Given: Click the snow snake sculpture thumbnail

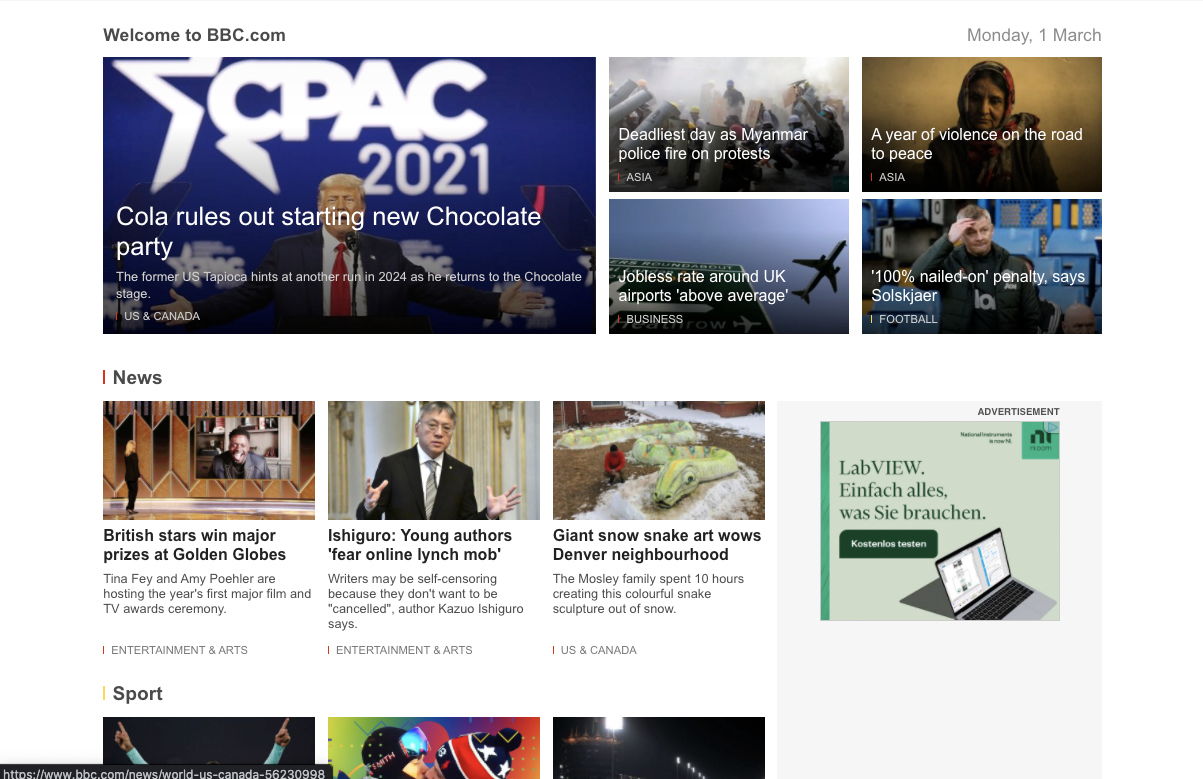Looking at the screenshot, I should pos(659,460).
